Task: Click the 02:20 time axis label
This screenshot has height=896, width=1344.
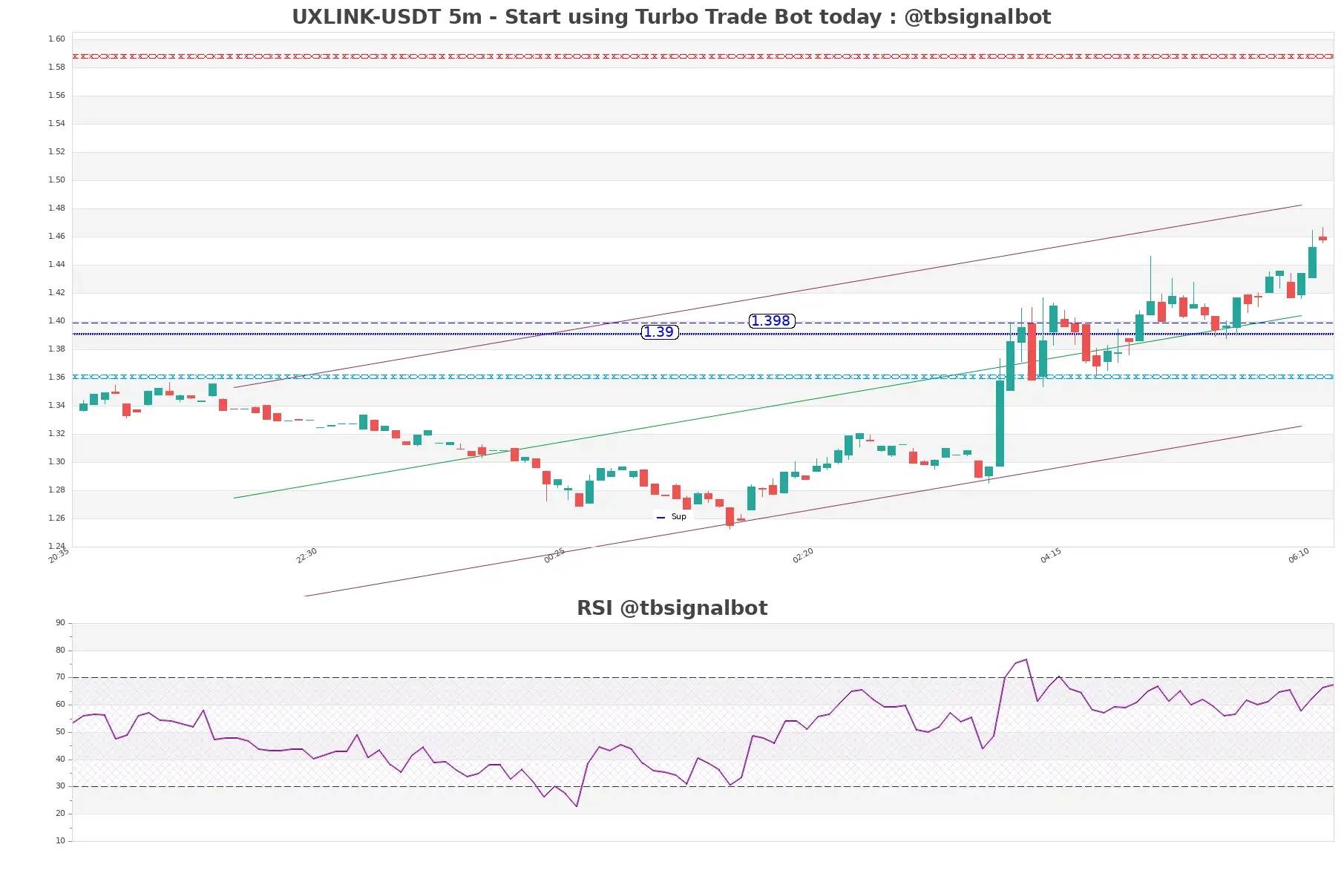Action: click(x=803, y=556)
